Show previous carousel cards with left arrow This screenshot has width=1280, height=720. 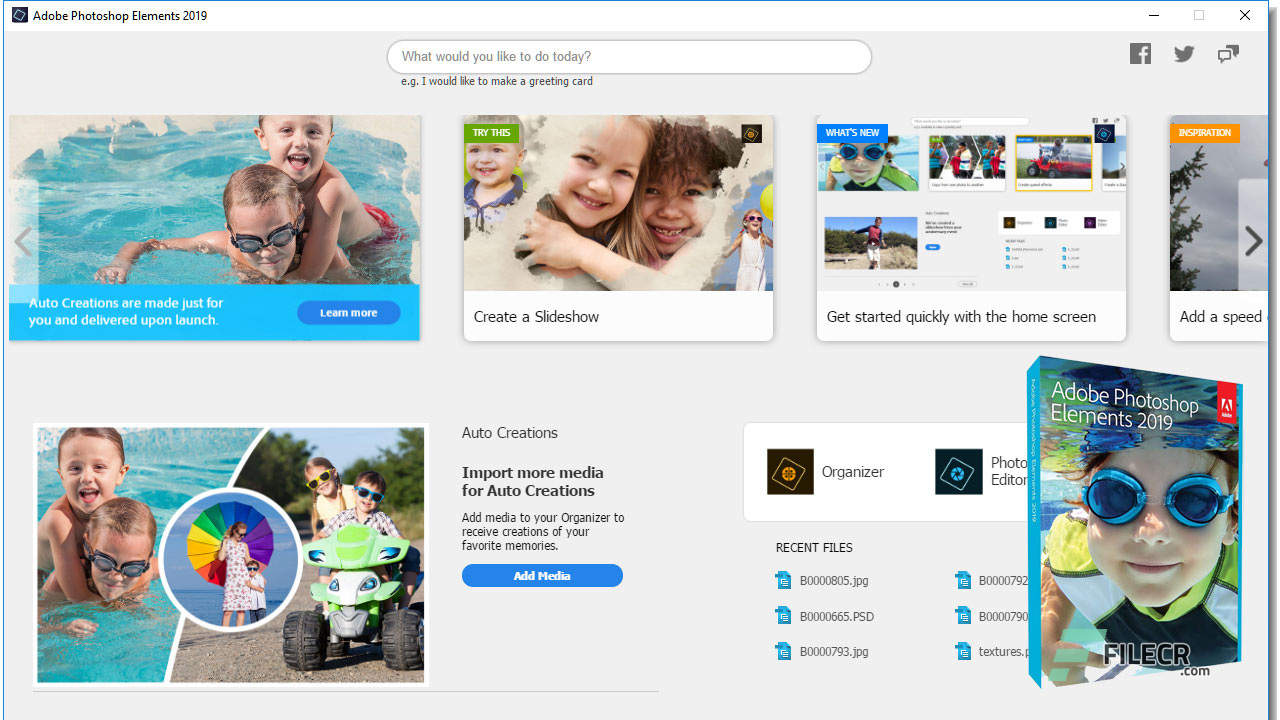click(x=23, y=241)
